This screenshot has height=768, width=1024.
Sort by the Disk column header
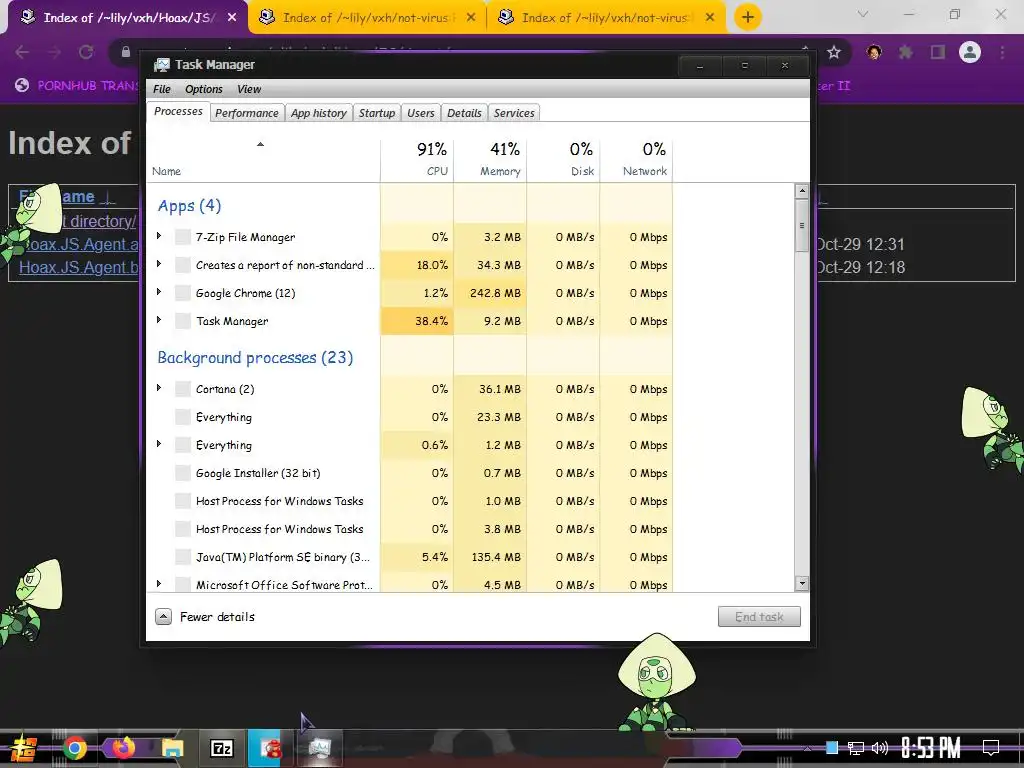564,159
